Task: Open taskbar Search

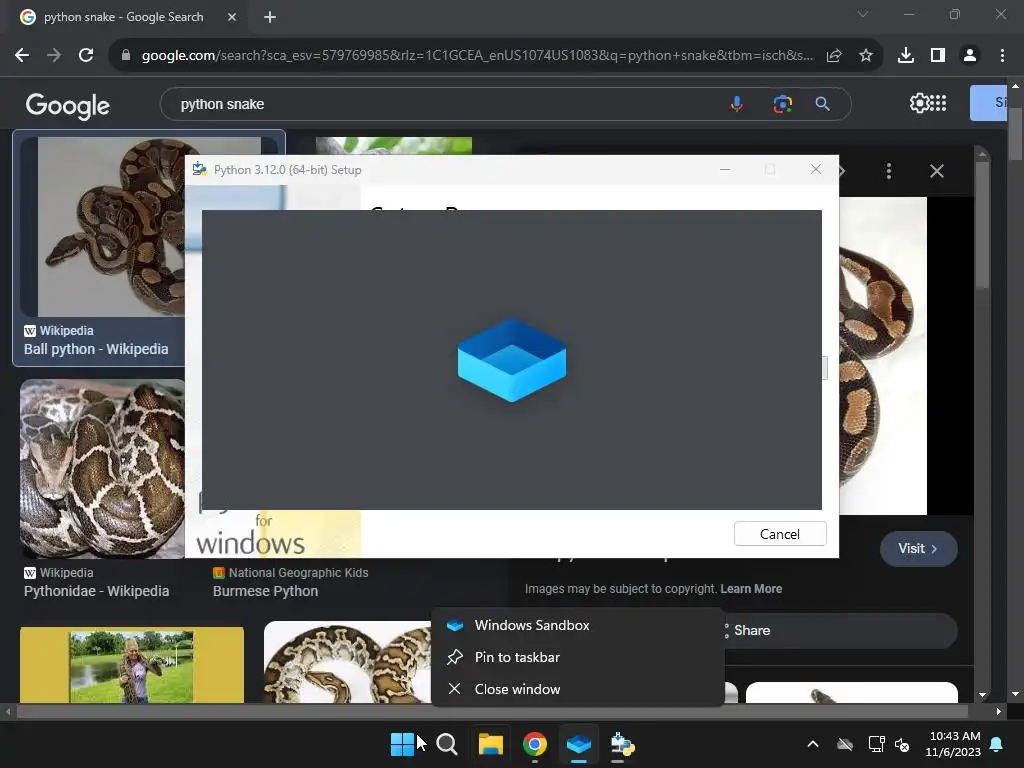Action: coord(447,744)
